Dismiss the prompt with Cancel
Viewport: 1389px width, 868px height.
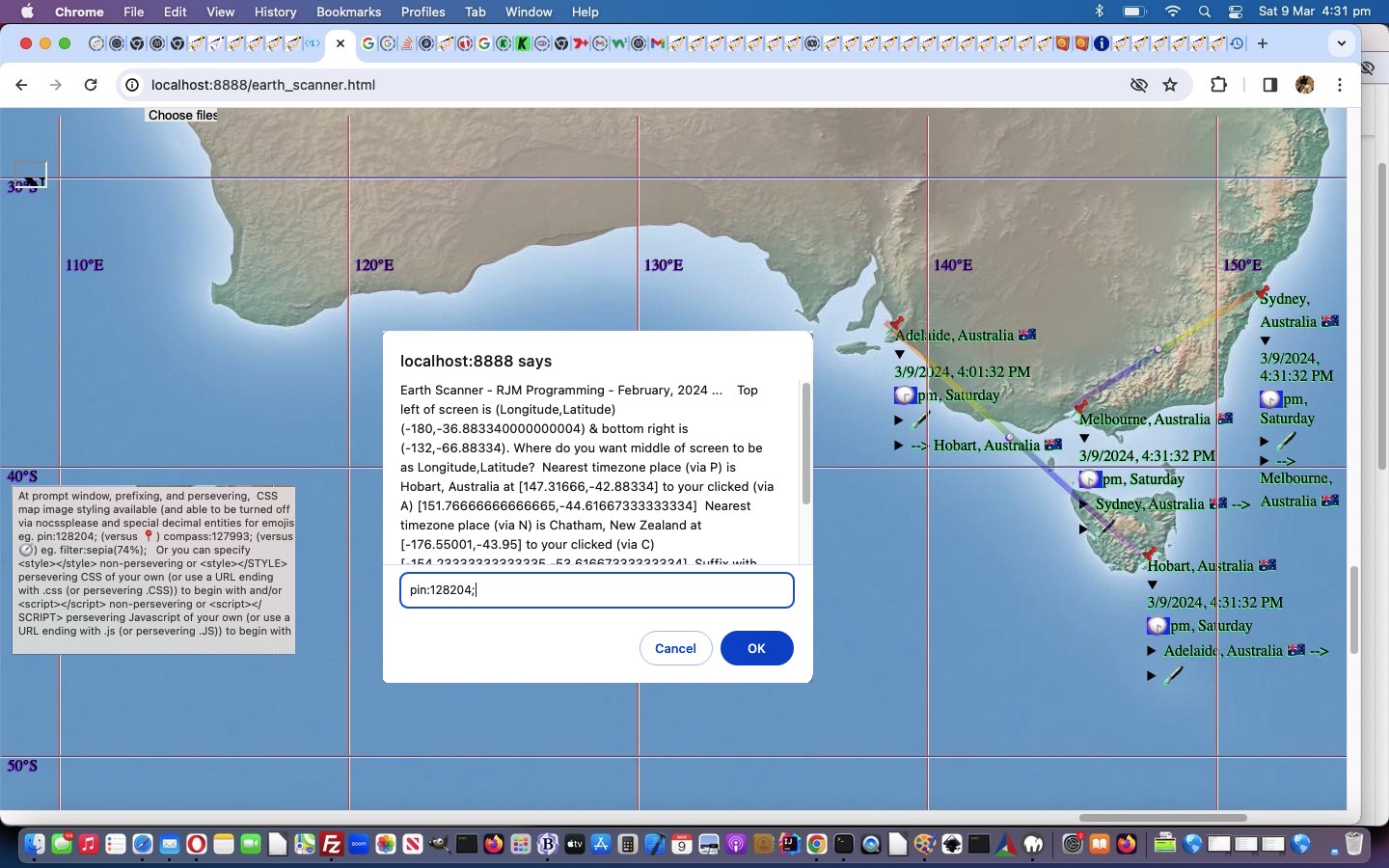[675, 648]
